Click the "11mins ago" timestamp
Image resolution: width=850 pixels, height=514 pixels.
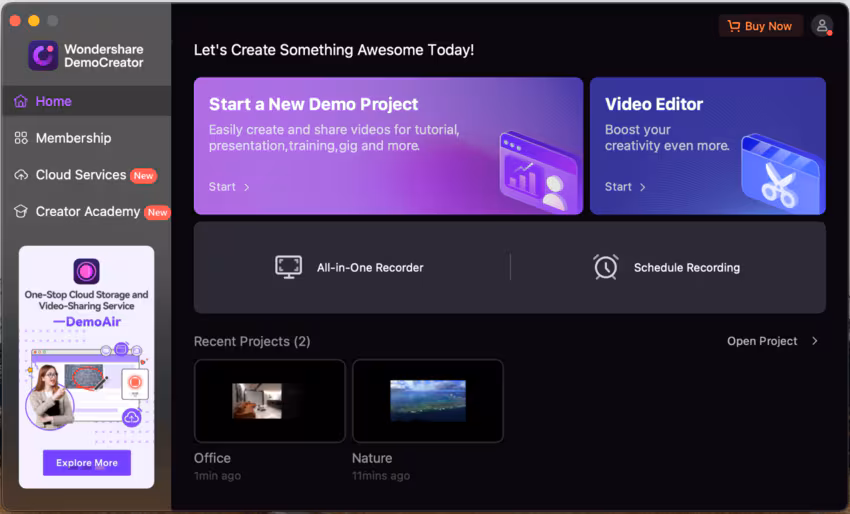pyautogui.click(x=381, y=476)
